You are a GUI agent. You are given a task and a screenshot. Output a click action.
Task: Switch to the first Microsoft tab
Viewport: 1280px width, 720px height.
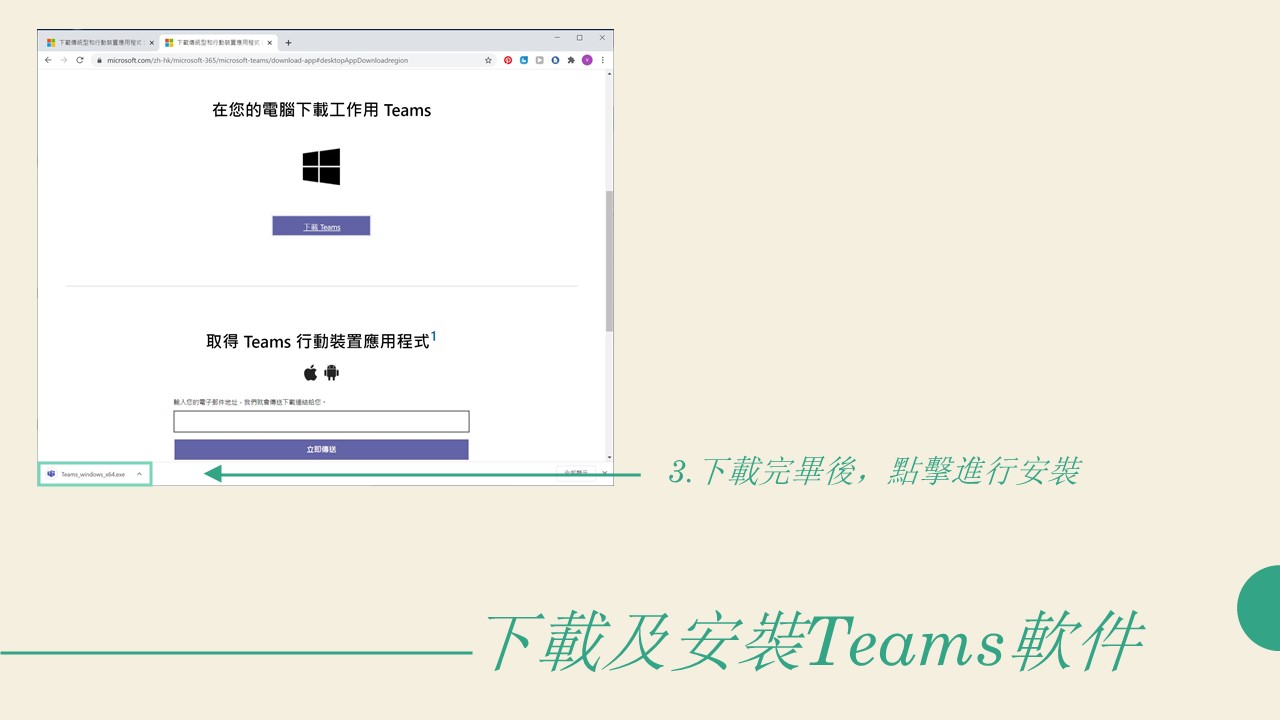click(x=99, y=43)
